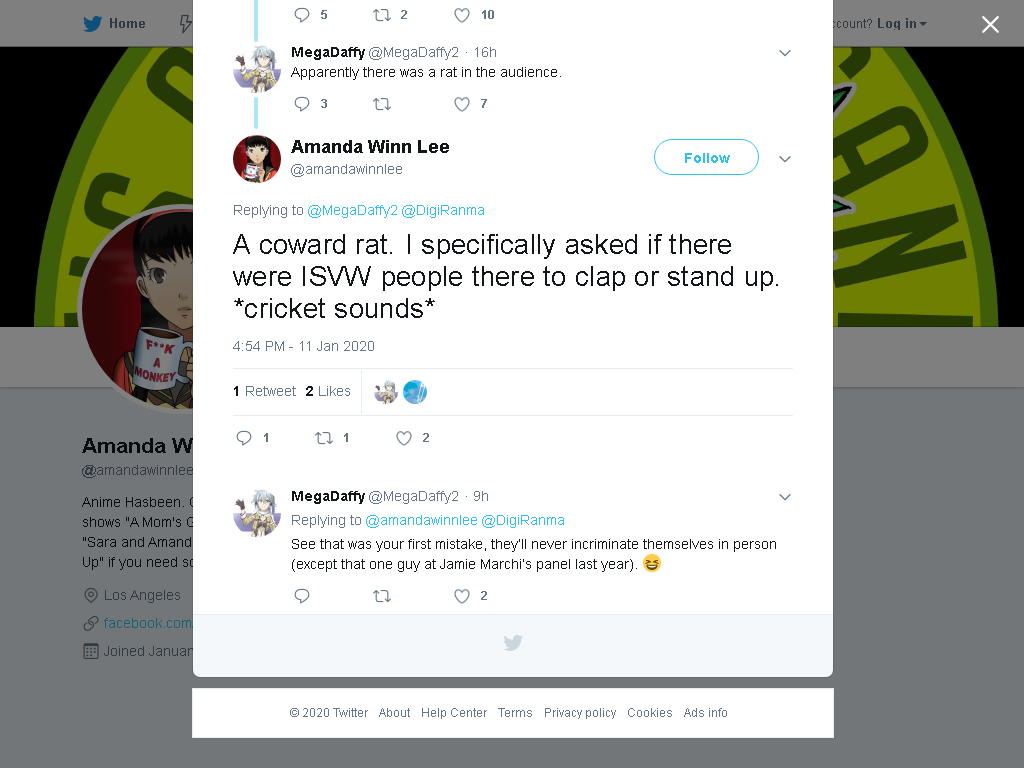Open the Log in dropdown

click(x=901, y=24)
